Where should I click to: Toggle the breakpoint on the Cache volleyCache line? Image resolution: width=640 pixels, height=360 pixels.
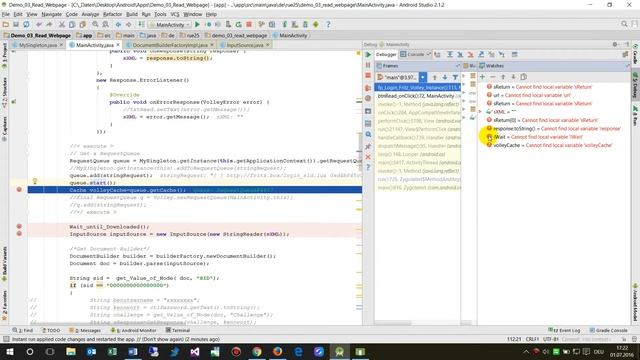(x=19, y=190)
